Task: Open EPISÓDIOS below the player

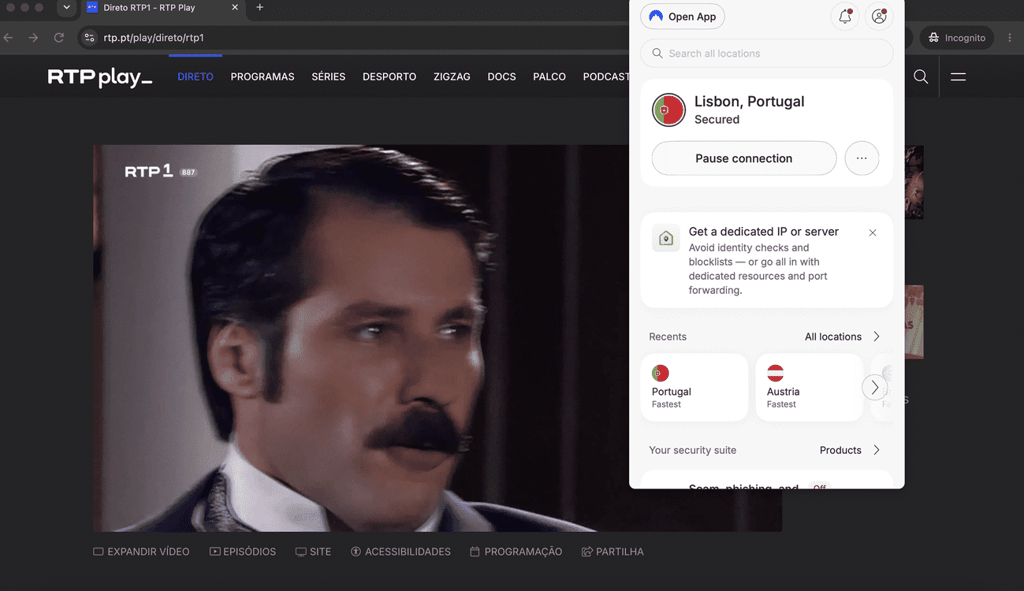Action: point(243,552)
